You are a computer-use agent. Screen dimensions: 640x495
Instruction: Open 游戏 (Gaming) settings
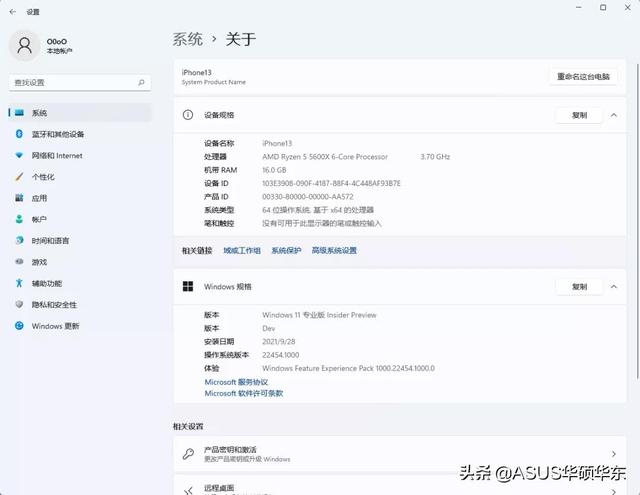pyautogui.click(x=80, y=262)
